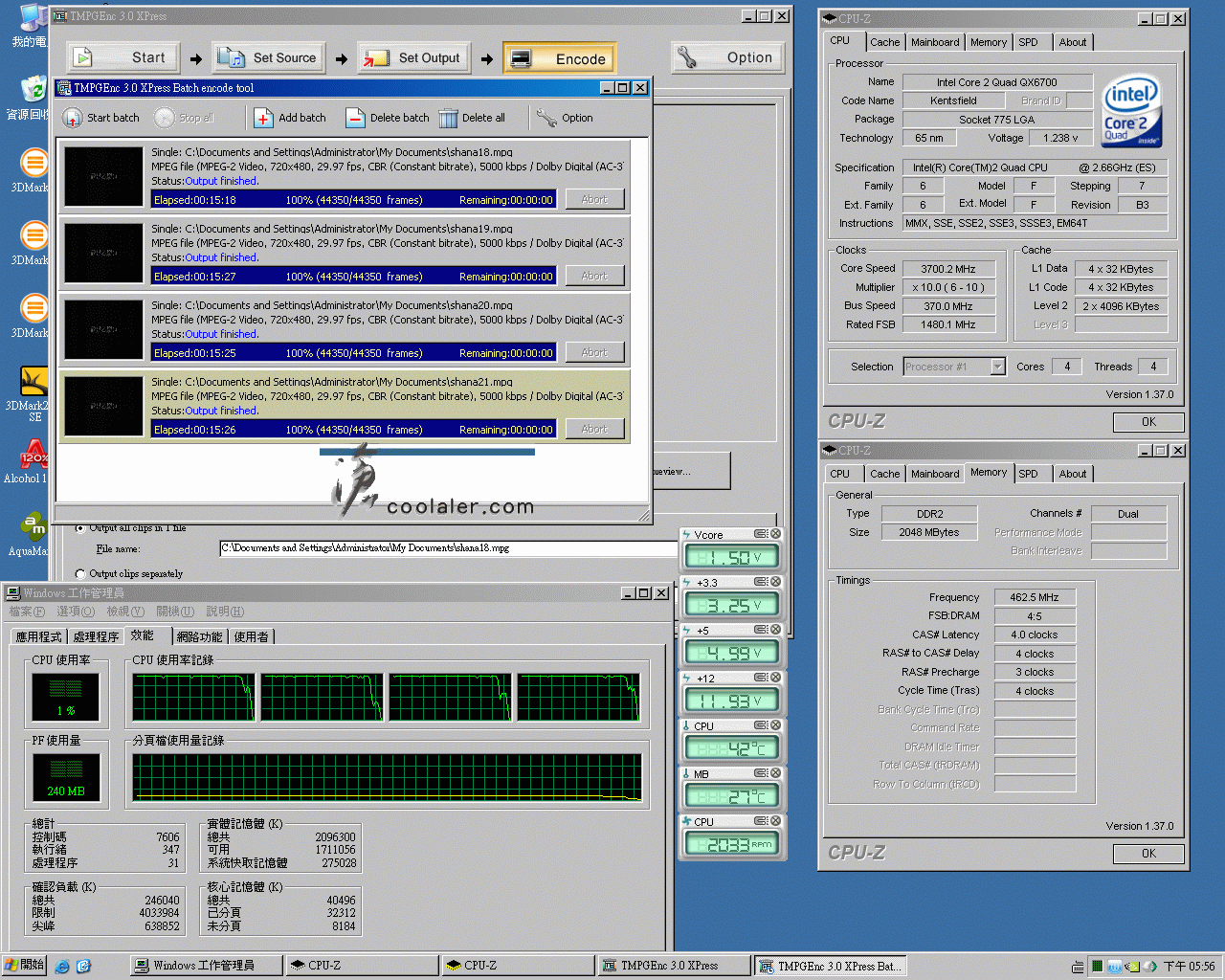Open Option in the batch encode tool toolbar
1225x980 pixels.
click(x=565, y=118)
